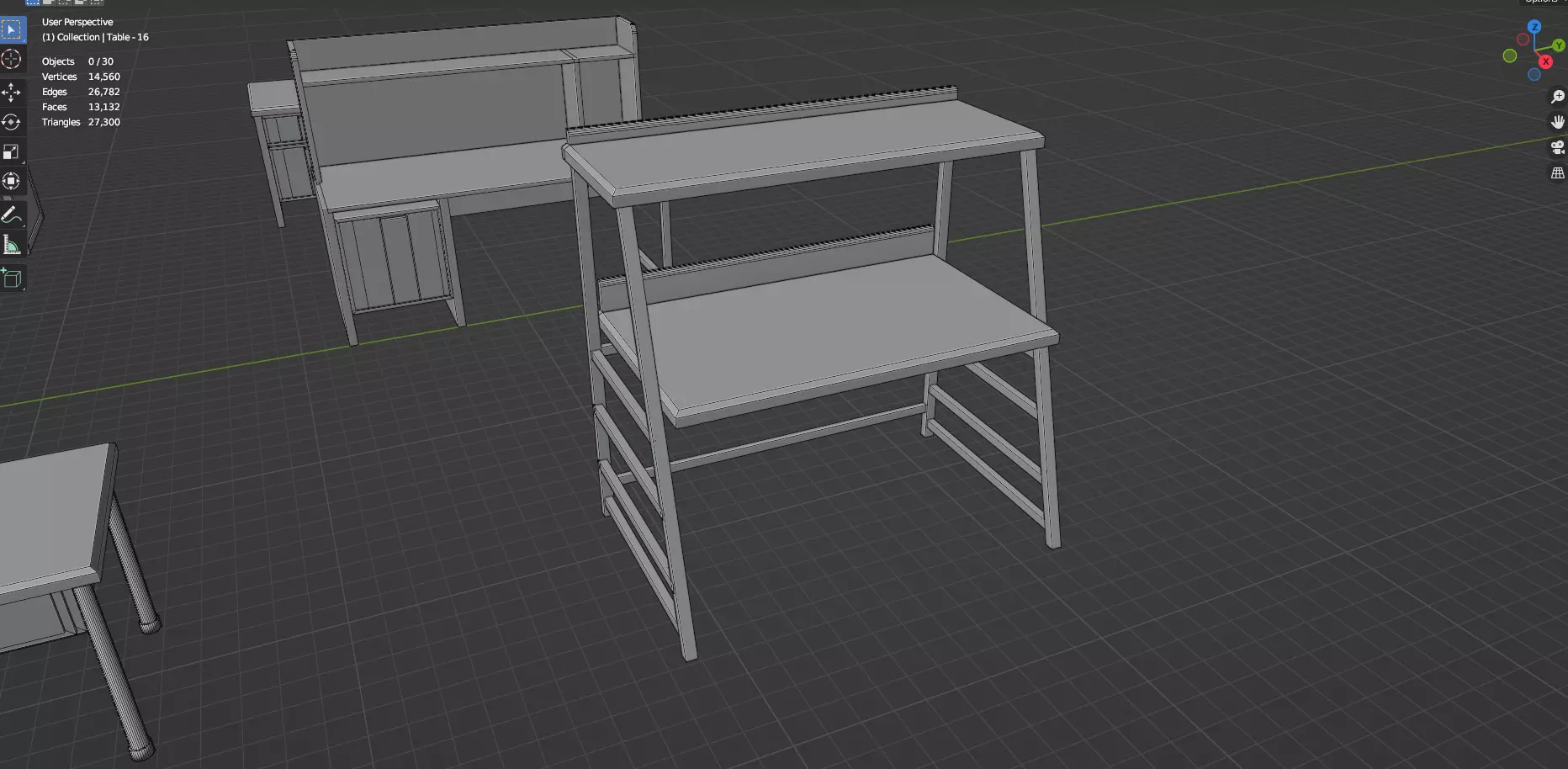The height and width of the screenshot is (769, 1568).
Task: Choose the Add Cube tool
Action: pos(12,278)
